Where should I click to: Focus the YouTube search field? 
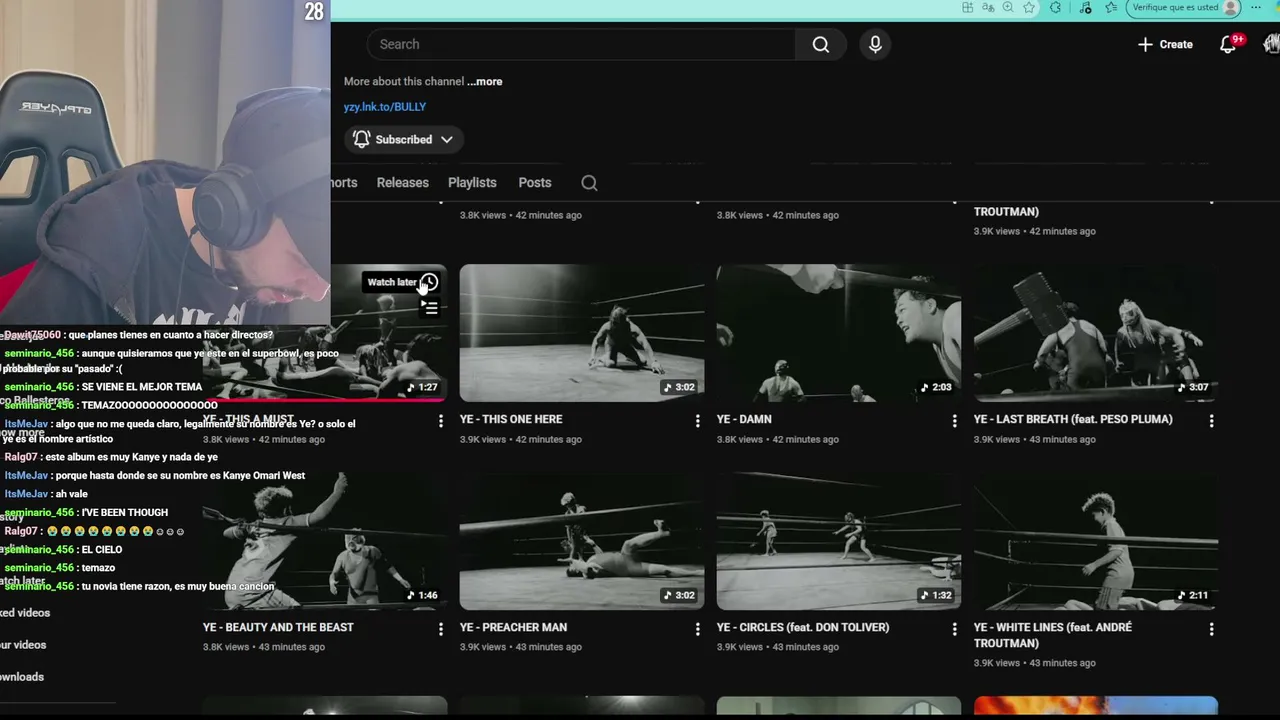[x=582, y=44]
